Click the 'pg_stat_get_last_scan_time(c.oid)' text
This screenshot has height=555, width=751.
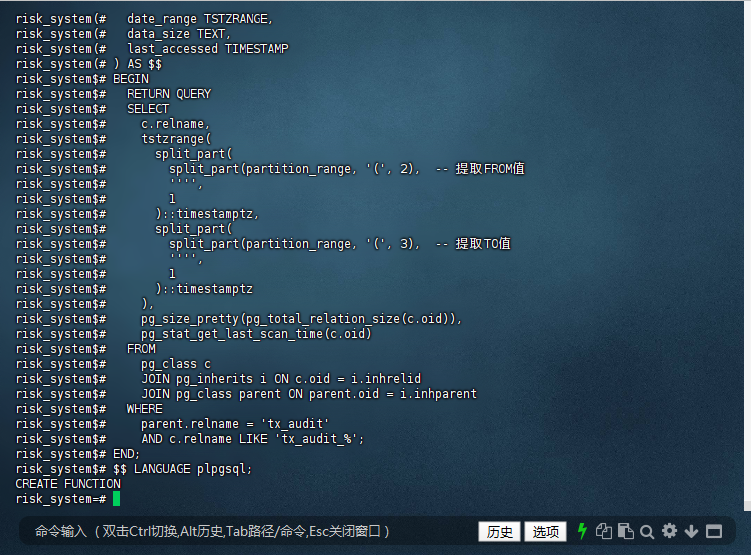click(256, 334)
